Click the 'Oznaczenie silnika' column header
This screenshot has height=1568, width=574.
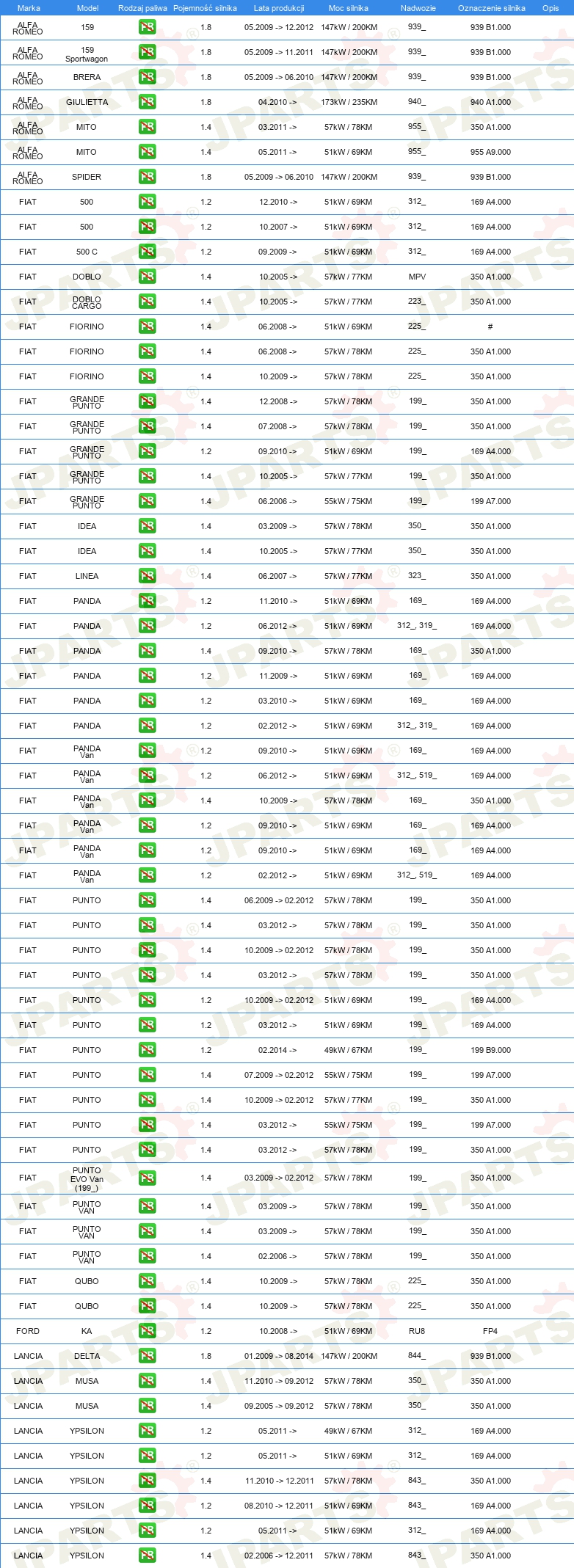[x=492, y=8]
